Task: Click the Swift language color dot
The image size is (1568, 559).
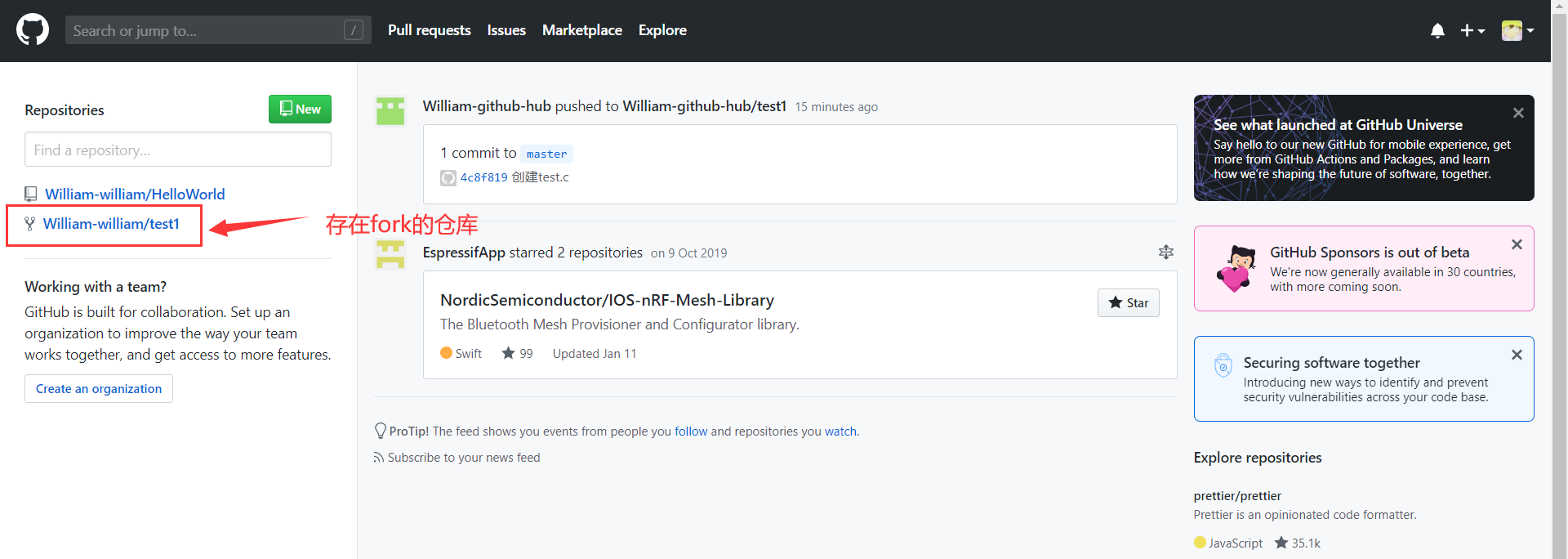Action: [446, 353]
